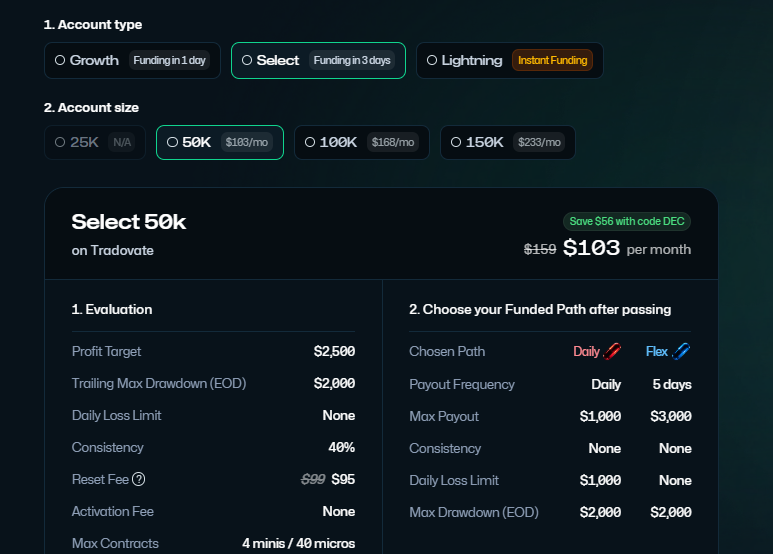773x554 pixels.
Task: Click the Instant Funding badge
Action: (x=552, y=60)
